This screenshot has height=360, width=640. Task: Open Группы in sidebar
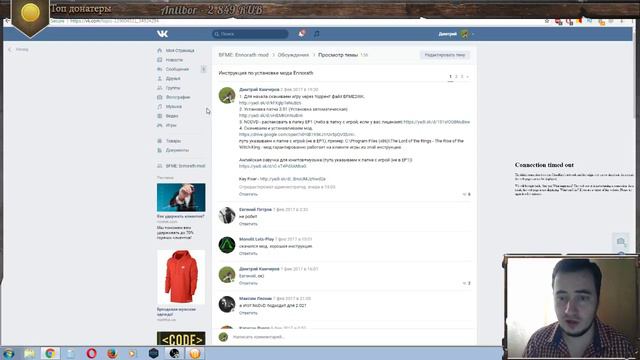173,88
